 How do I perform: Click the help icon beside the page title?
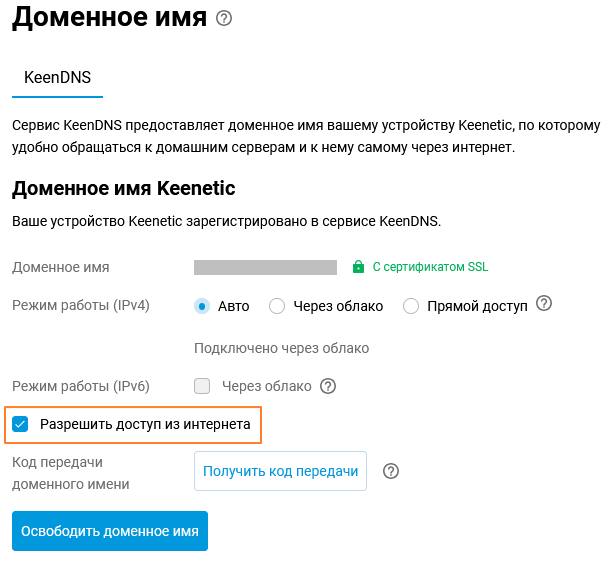(224, 18)
